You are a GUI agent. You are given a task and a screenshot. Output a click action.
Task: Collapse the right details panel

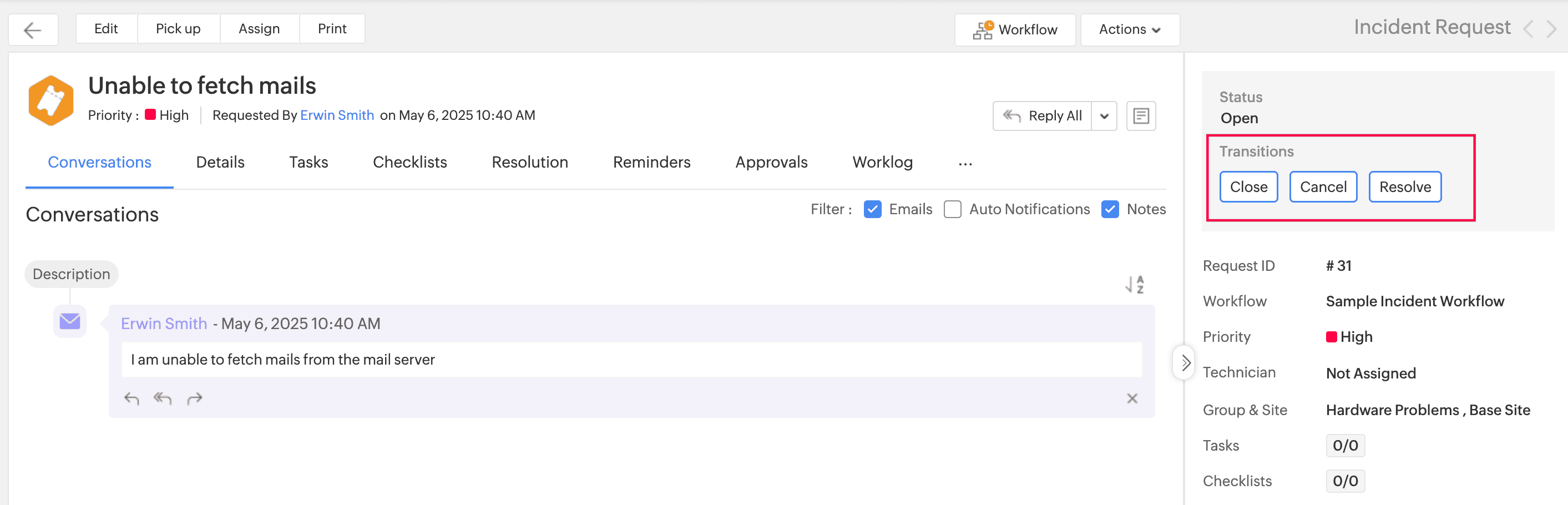[x=1185, y=362]
